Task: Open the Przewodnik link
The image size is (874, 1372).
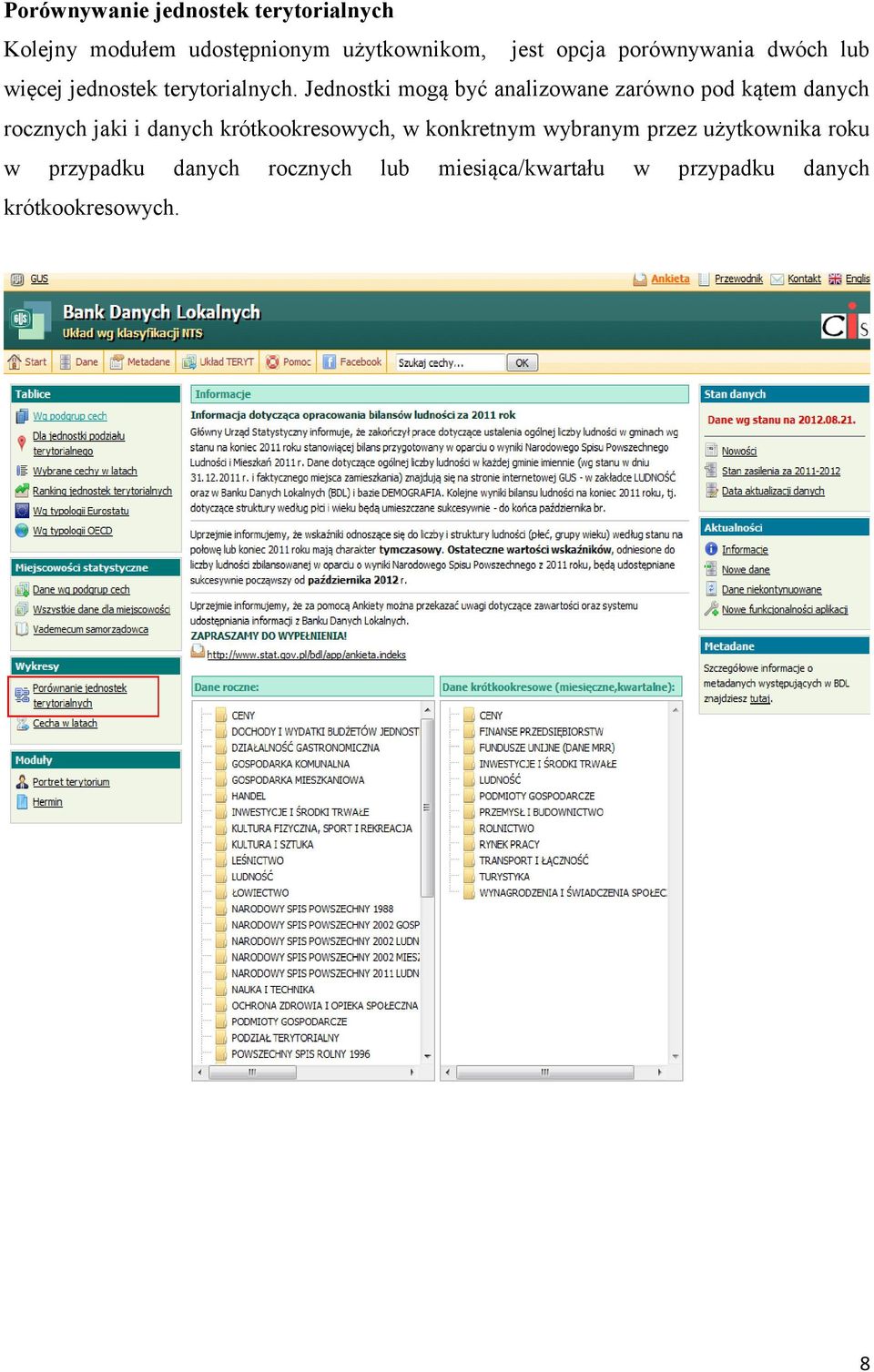Action: click(738, 279)
